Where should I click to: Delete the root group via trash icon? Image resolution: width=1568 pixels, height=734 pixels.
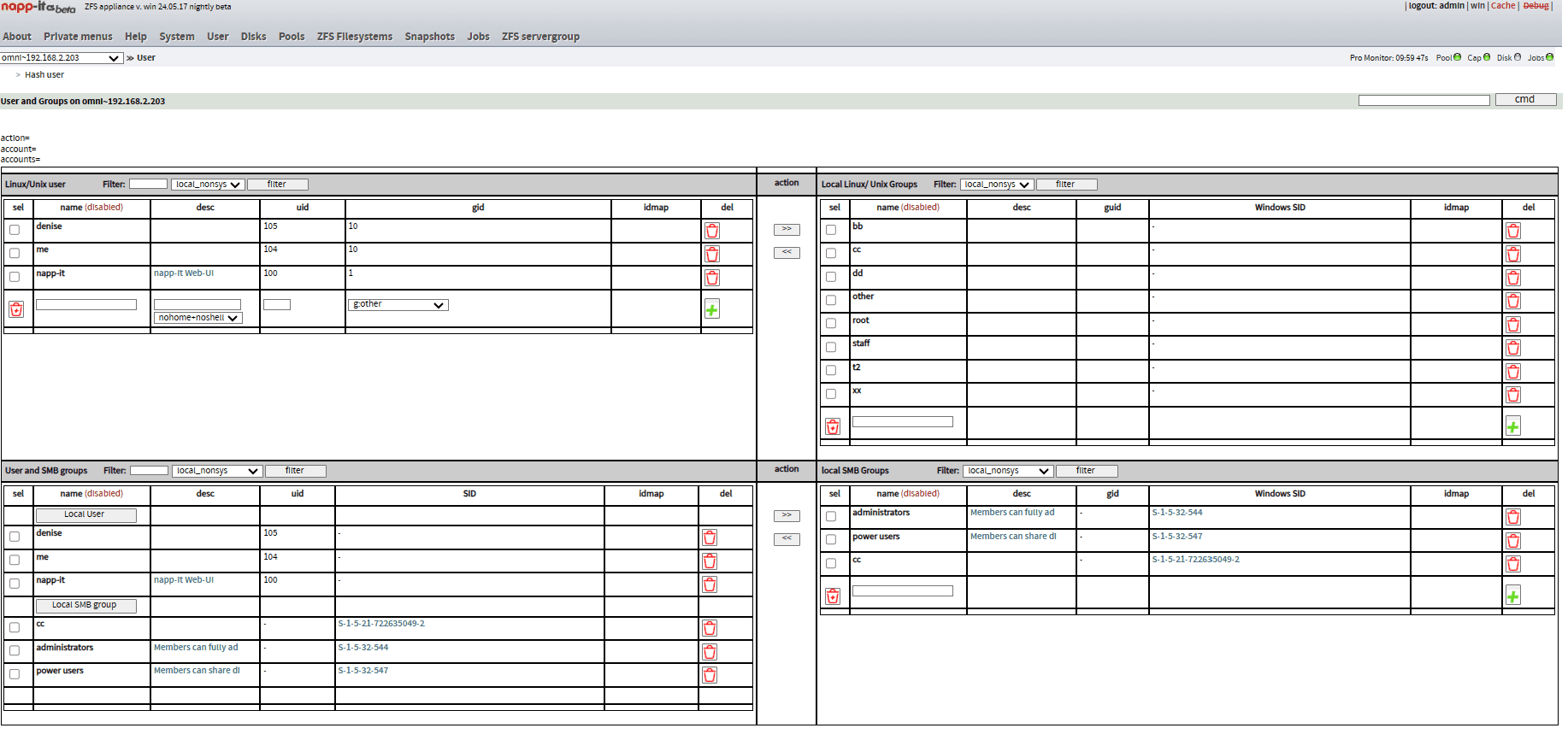[x=1513, y=325]
